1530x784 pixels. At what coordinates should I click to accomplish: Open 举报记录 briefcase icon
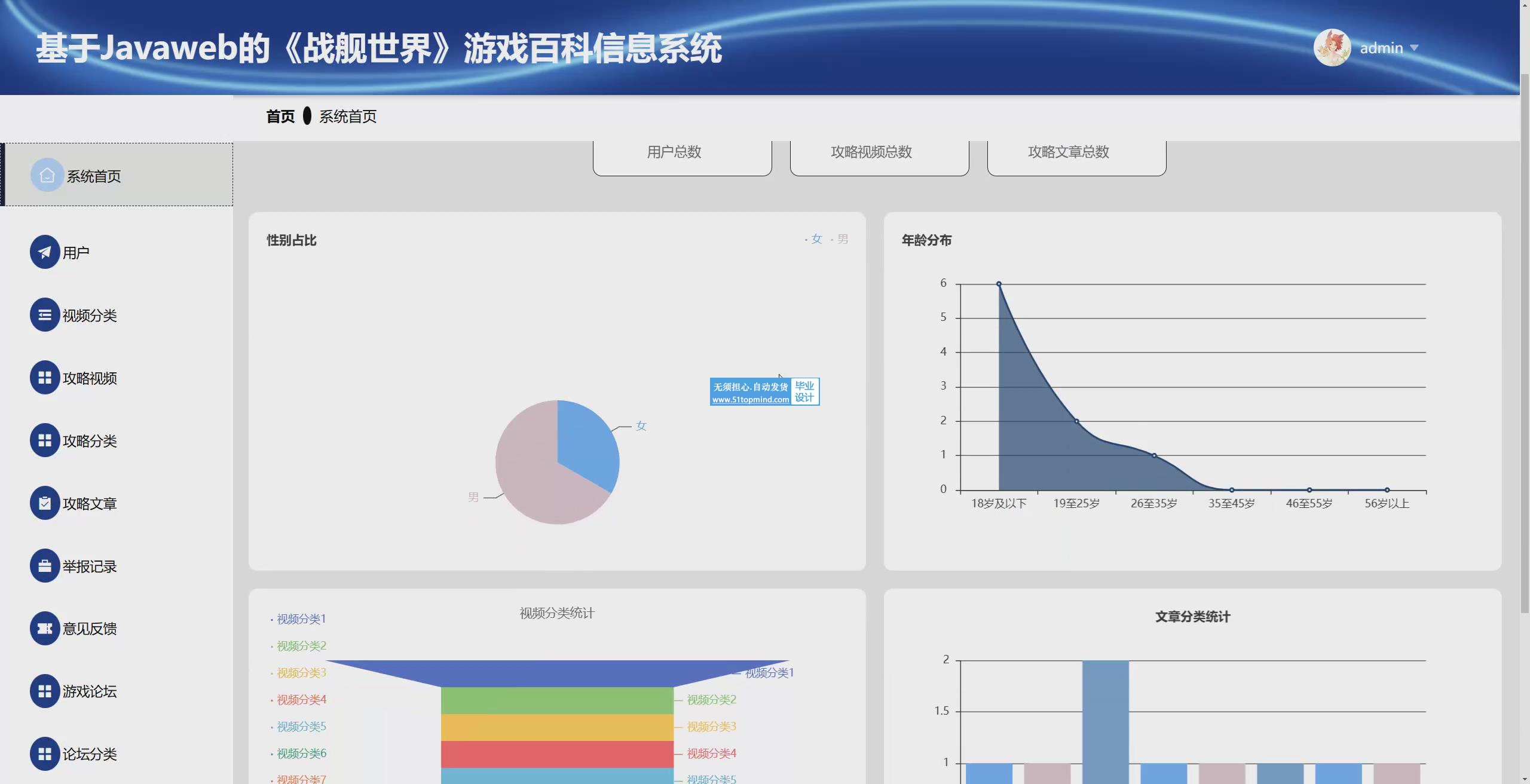tap(45, 566)
